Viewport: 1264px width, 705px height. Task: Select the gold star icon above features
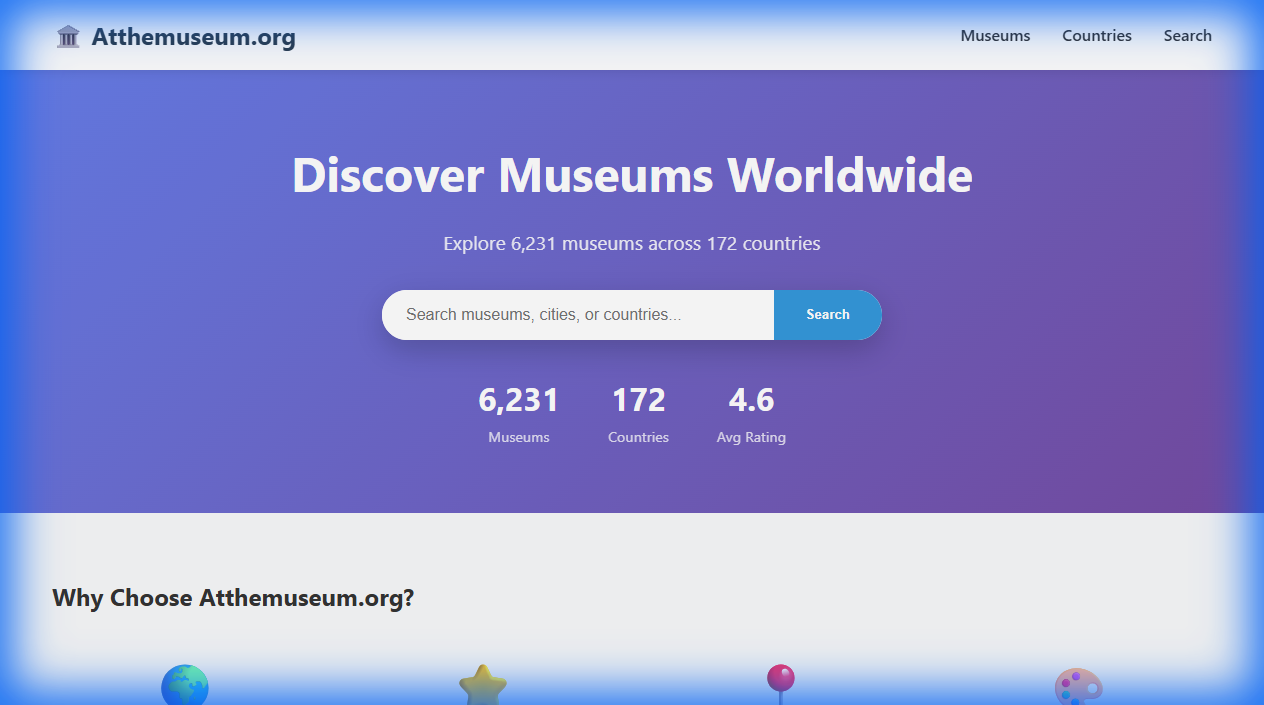click(483, 686)
